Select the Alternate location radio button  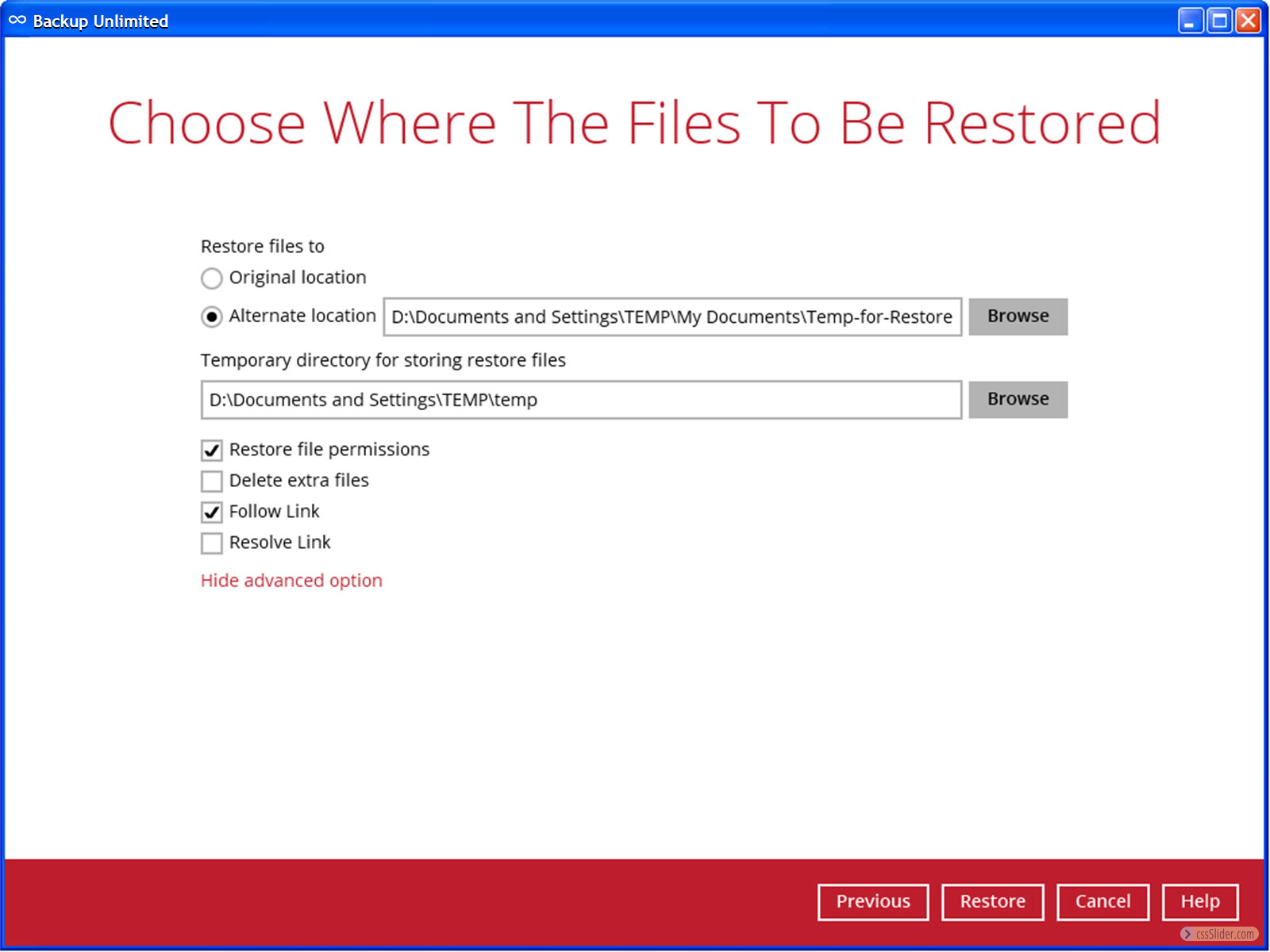(x=212, y=317)
